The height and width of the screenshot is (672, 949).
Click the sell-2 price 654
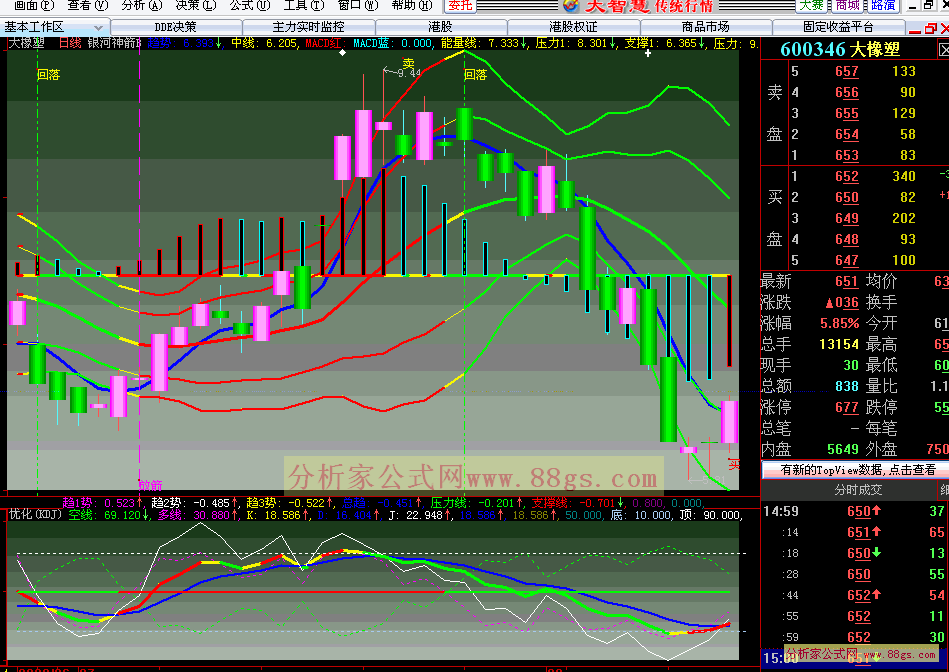847,134
